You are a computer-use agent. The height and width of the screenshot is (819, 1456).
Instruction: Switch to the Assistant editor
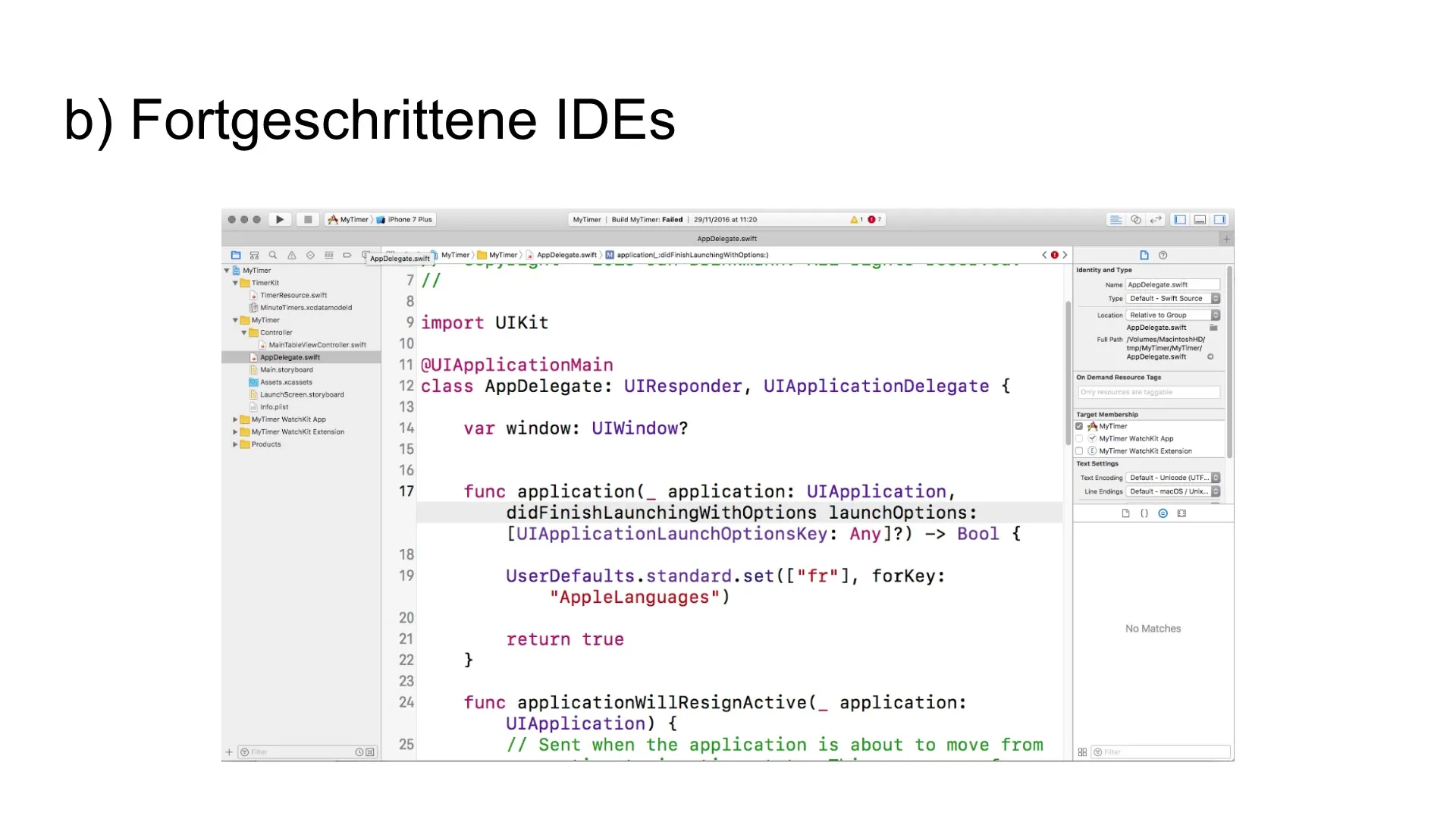pyautogui.click(x=1136, y=219)
